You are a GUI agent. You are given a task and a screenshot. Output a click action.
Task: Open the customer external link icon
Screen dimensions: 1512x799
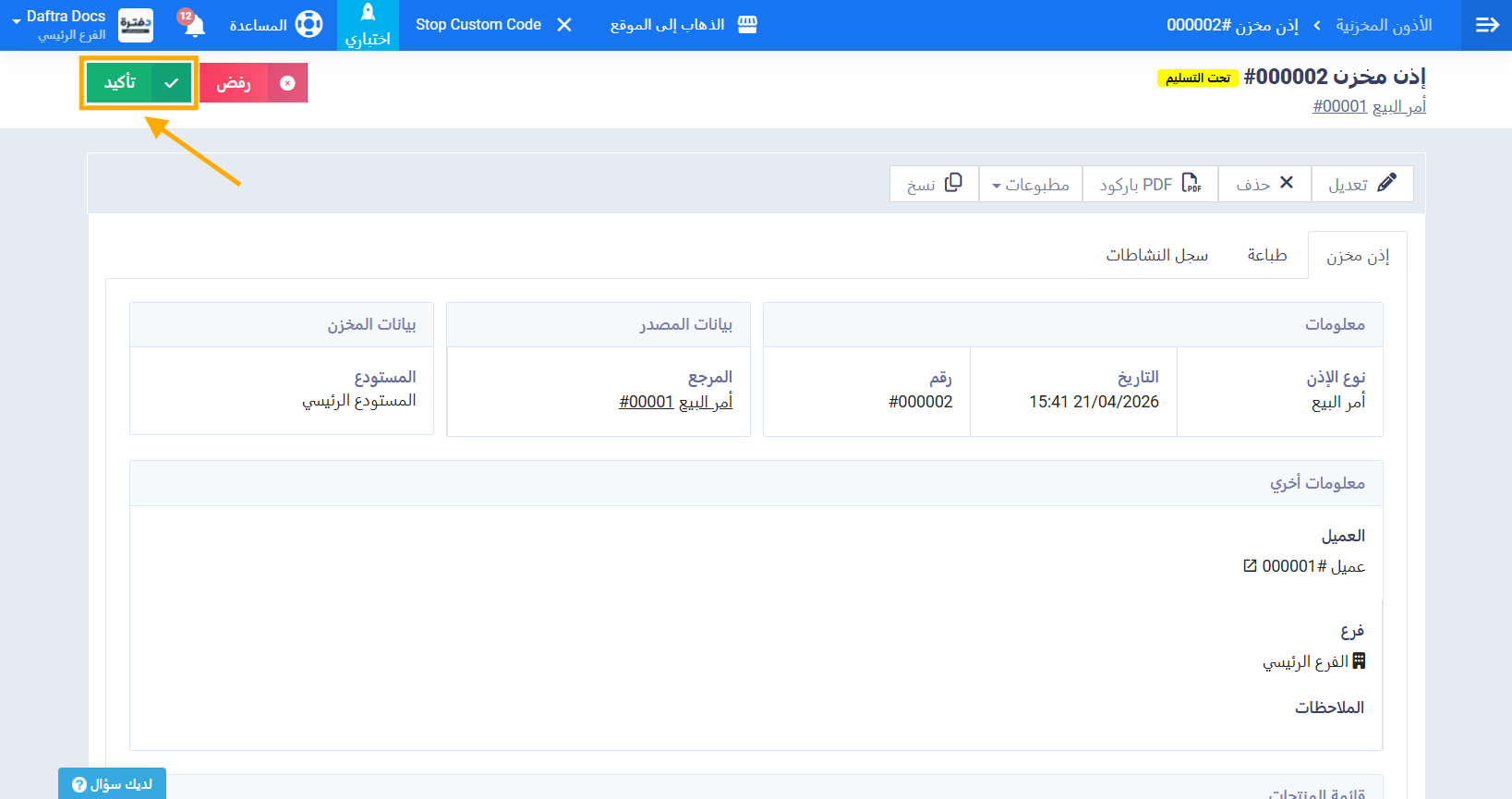point(1250,565)
